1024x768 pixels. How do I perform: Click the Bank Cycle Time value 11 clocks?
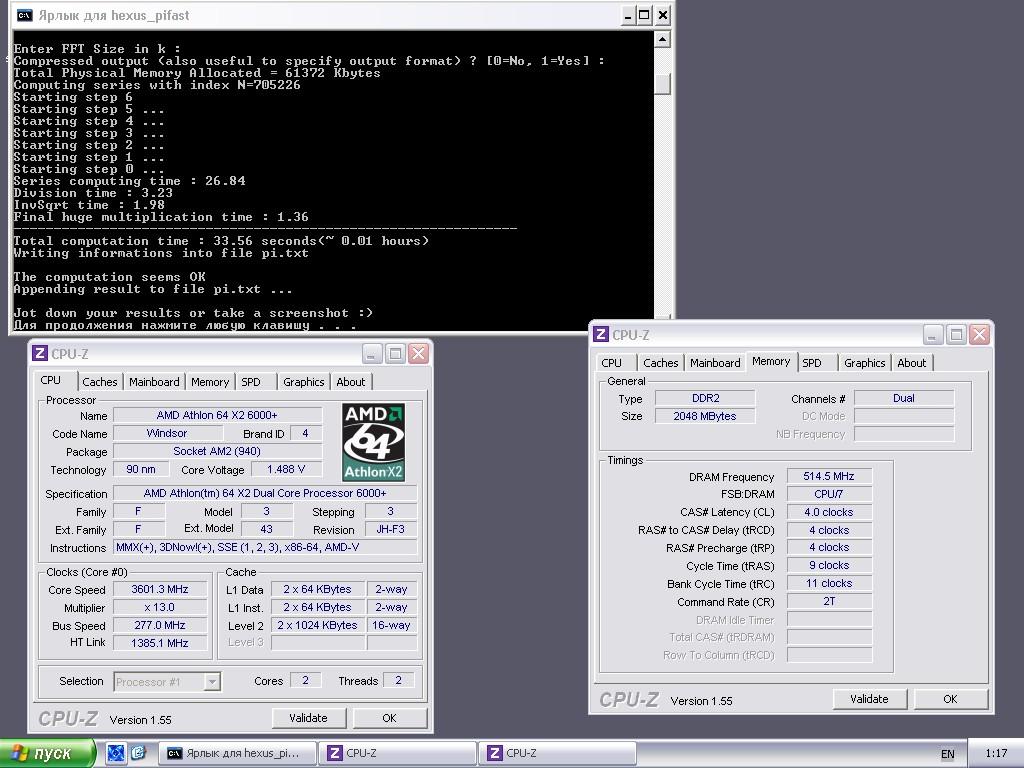pos(829,584)
